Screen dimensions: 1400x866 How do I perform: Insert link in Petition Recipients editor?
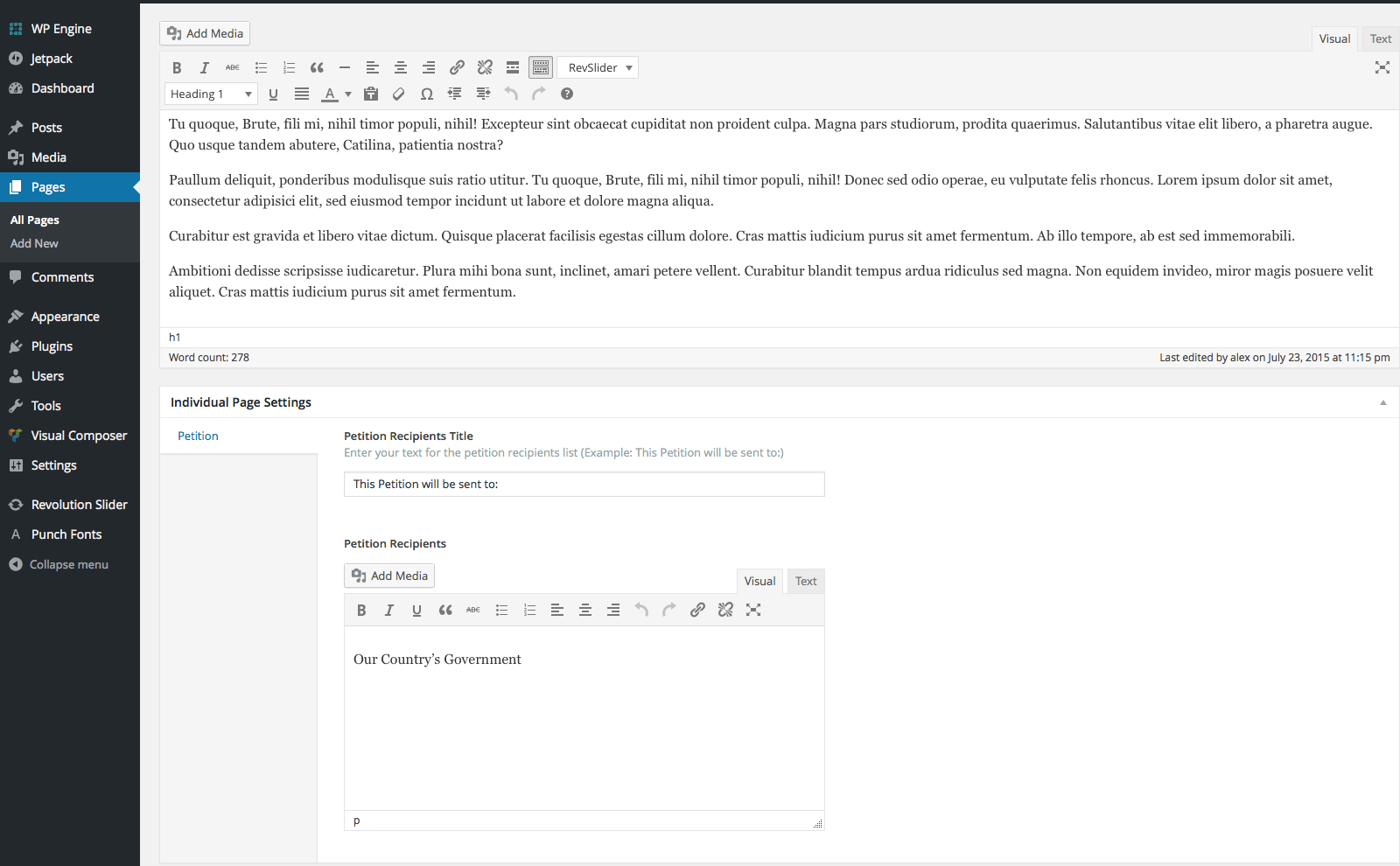(697, 610)
